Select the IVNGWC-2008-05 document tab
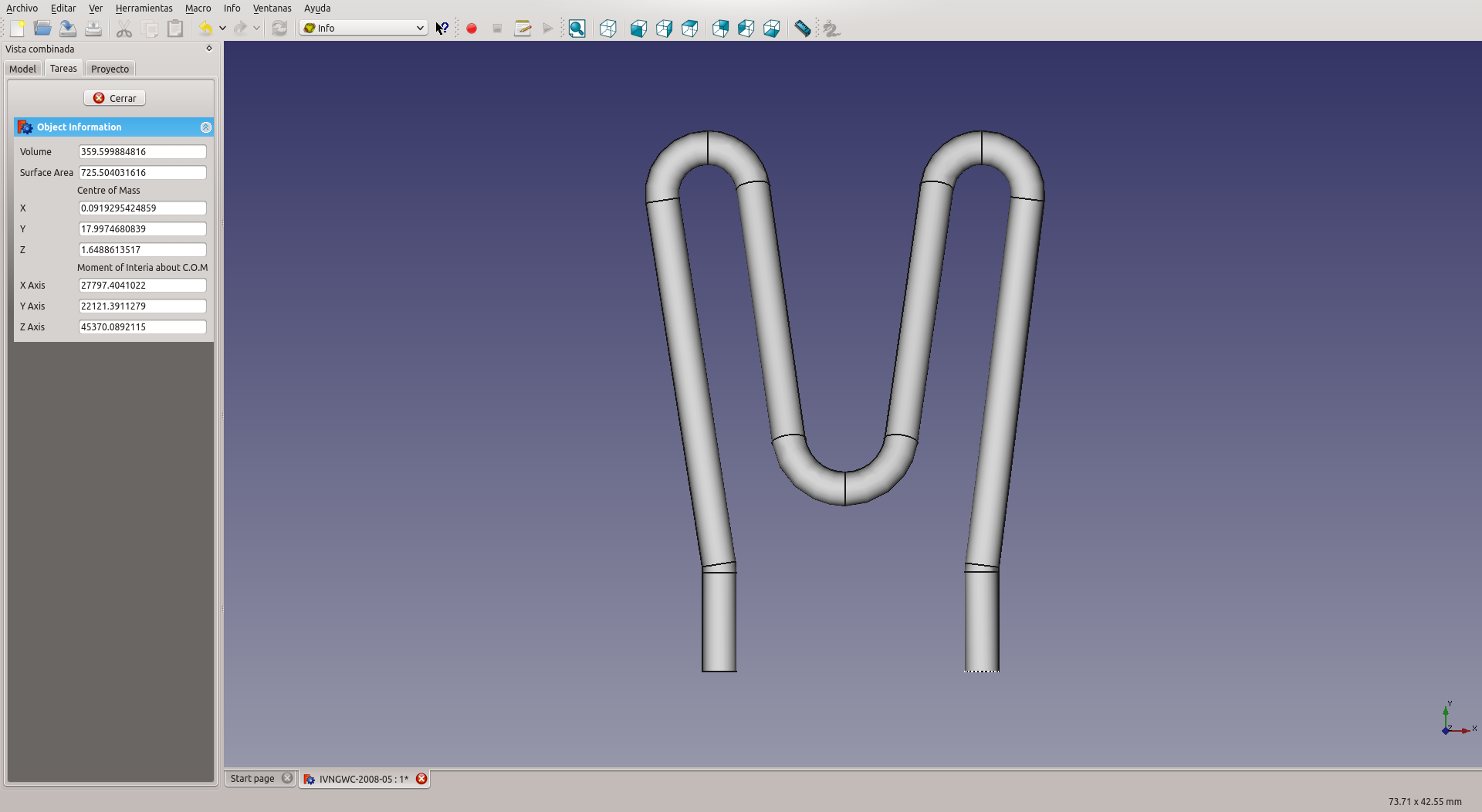Viewport: 1482px width, 812px height. point(364,780)
